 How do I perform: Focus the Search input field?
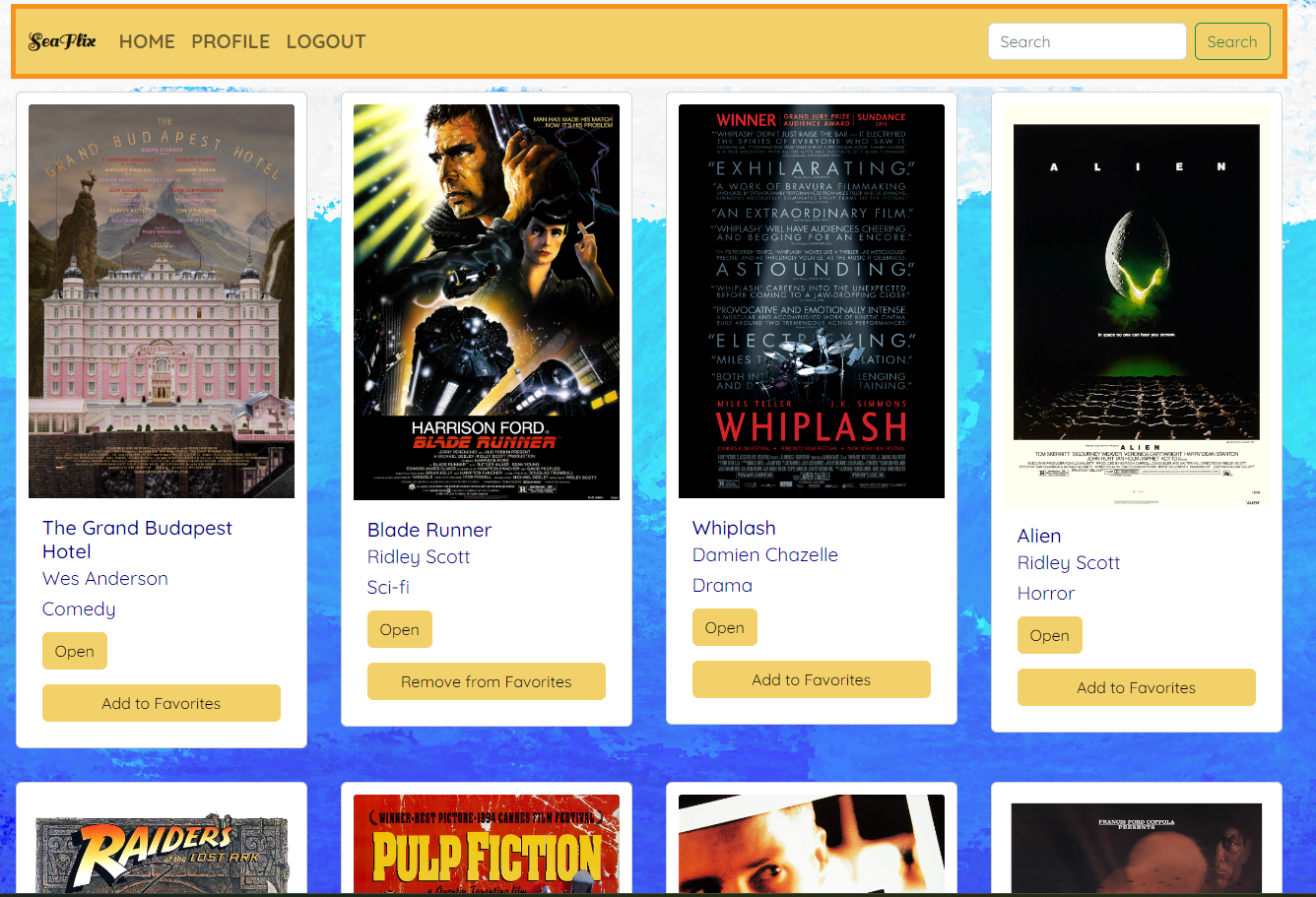click(1086, 41)
